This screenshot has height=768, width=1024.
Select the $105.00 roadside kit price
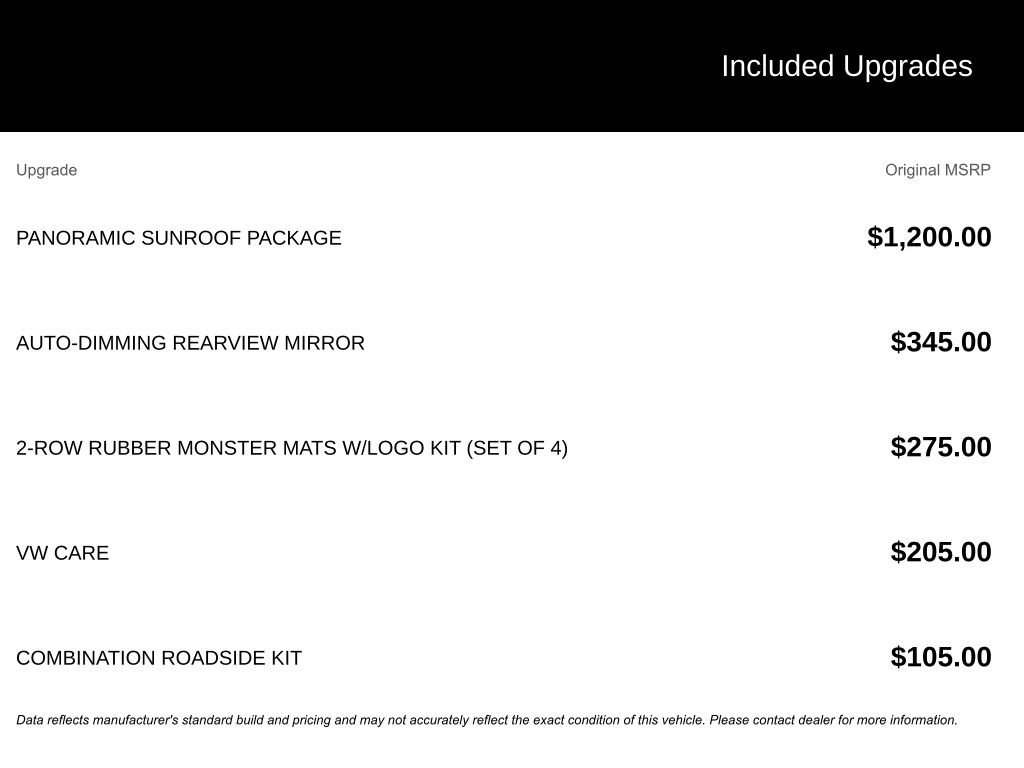[941, 657]
